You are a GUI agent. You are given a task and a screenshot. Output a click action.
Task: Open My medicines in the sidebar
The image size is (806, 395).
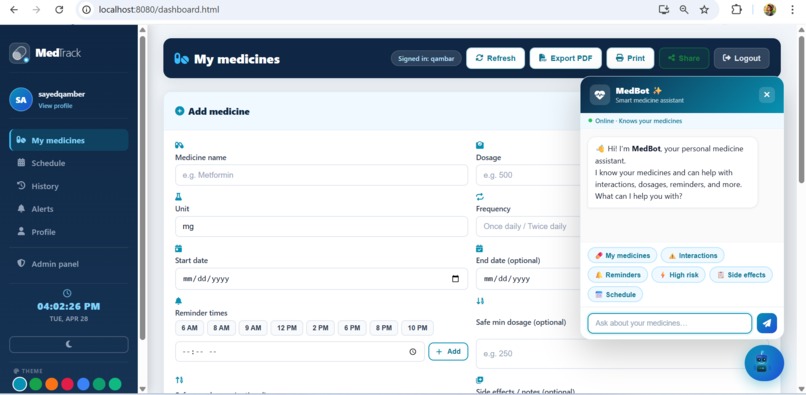pos(69,140)
